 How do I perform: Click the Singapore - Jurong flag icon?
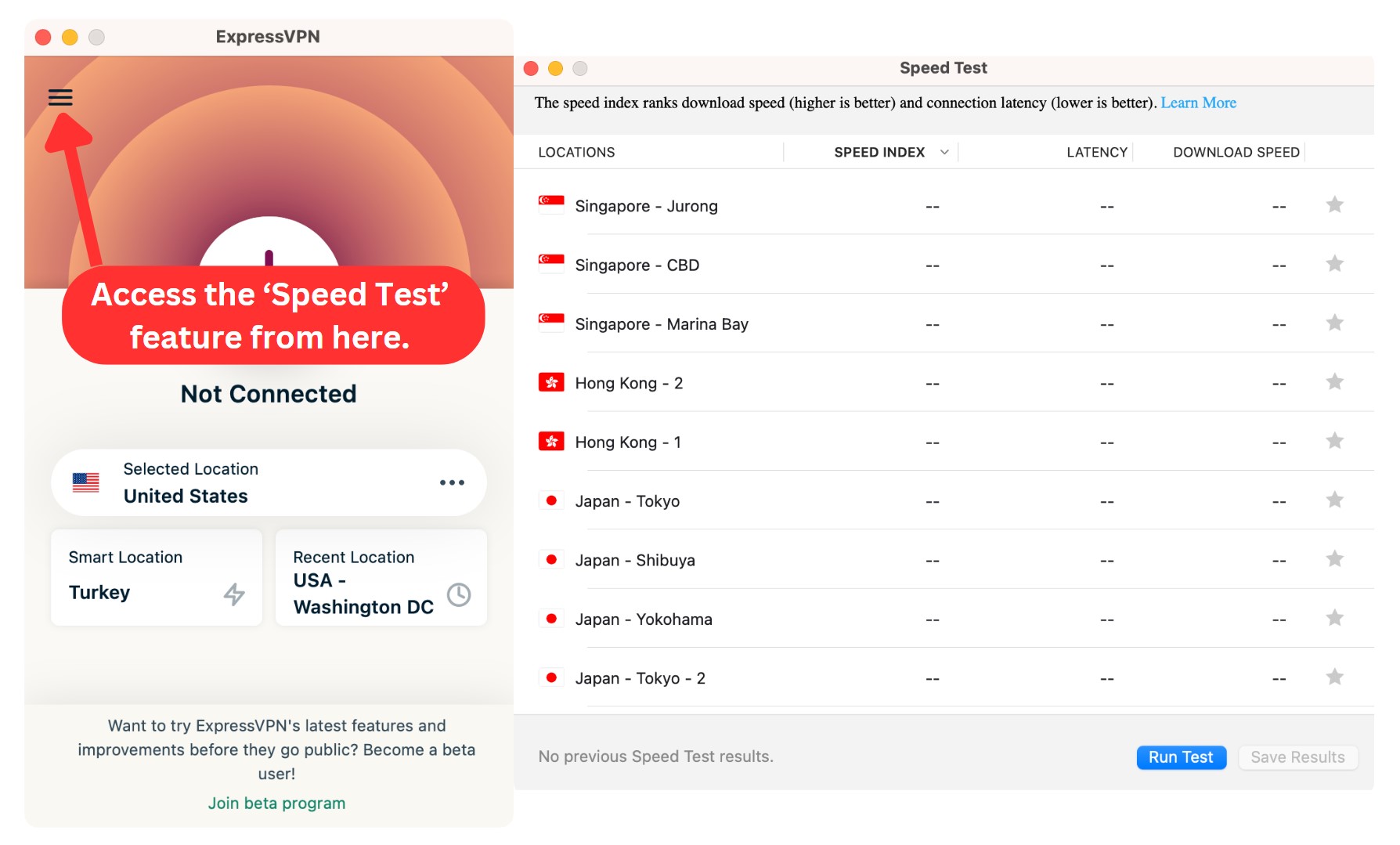tap(551, 205)
